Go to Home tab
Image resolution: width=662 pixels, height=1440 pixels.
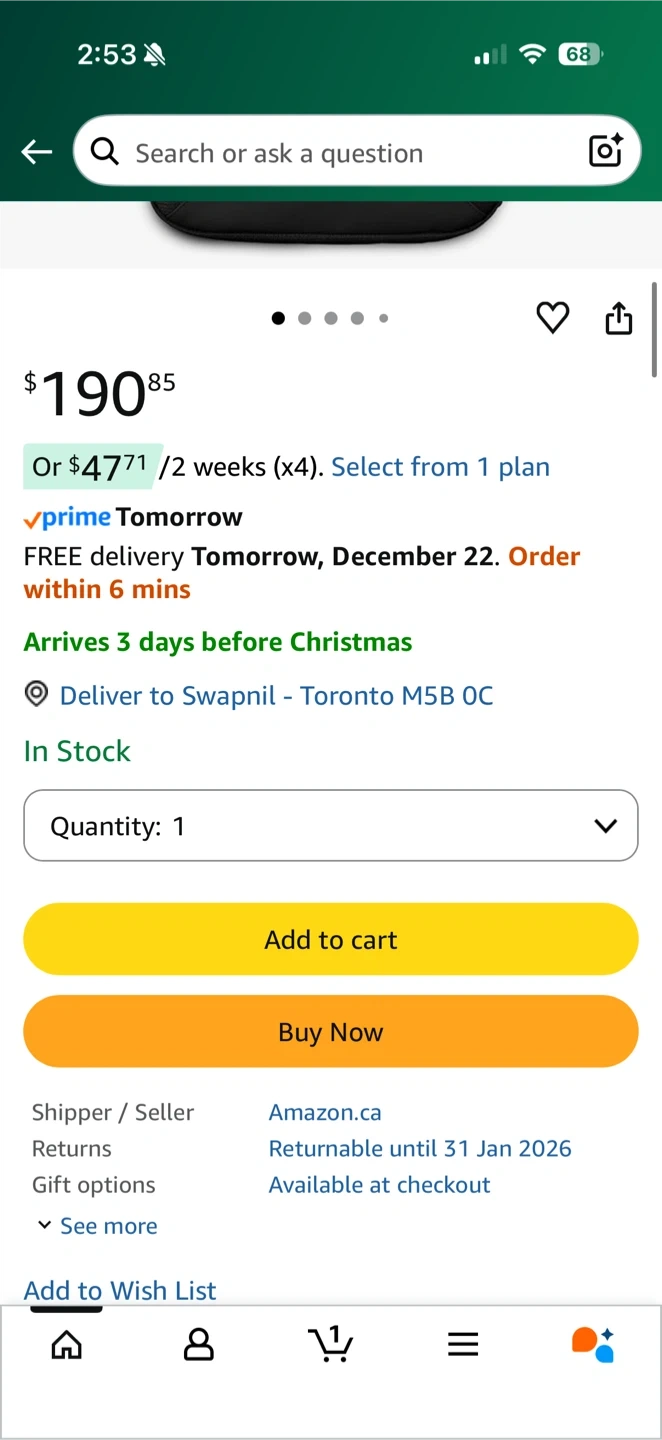(67, 1345)
